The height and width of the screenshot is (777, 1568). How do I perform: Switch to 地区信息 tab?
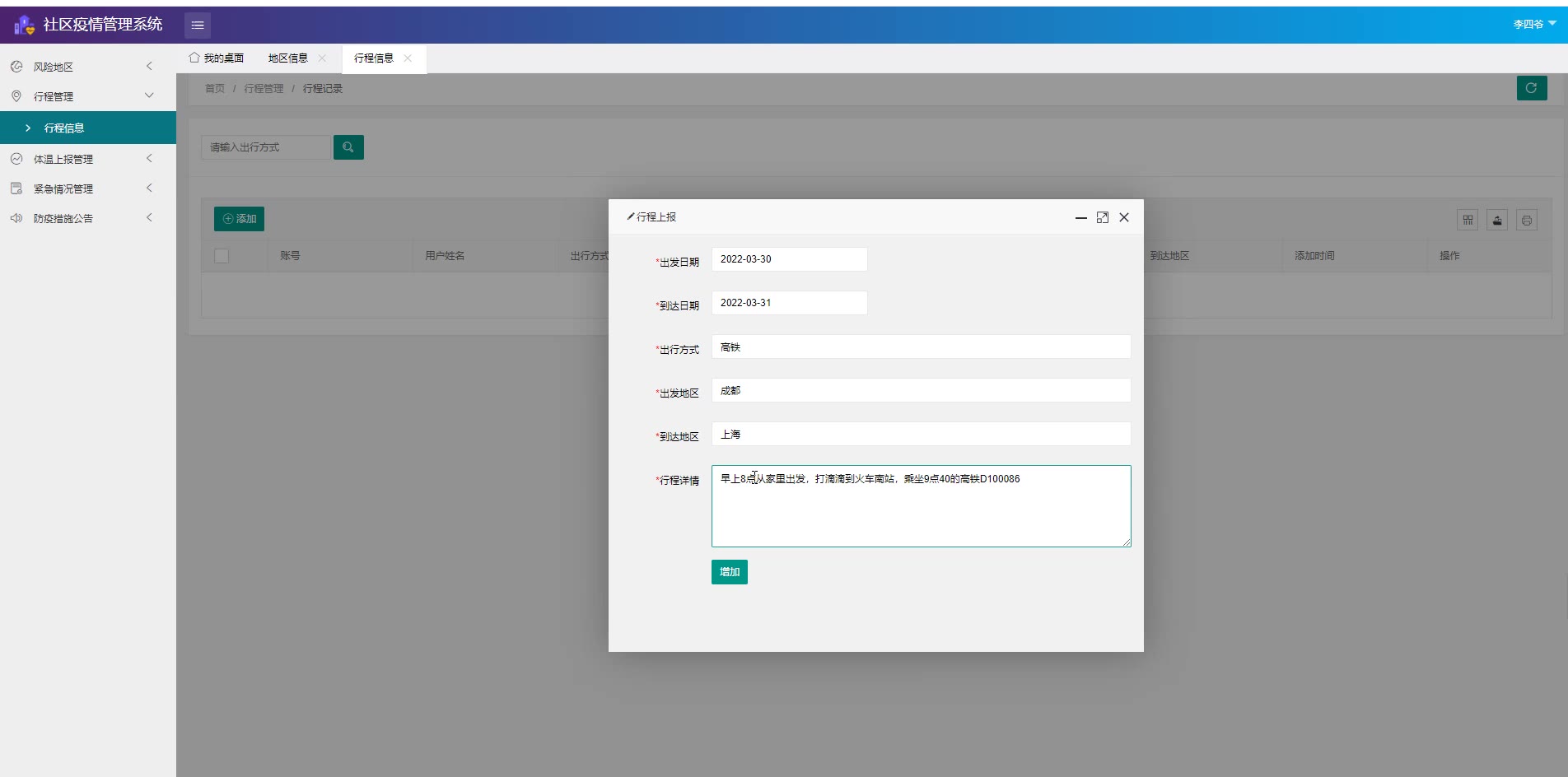pyautogui.click(x=288, y=58)
